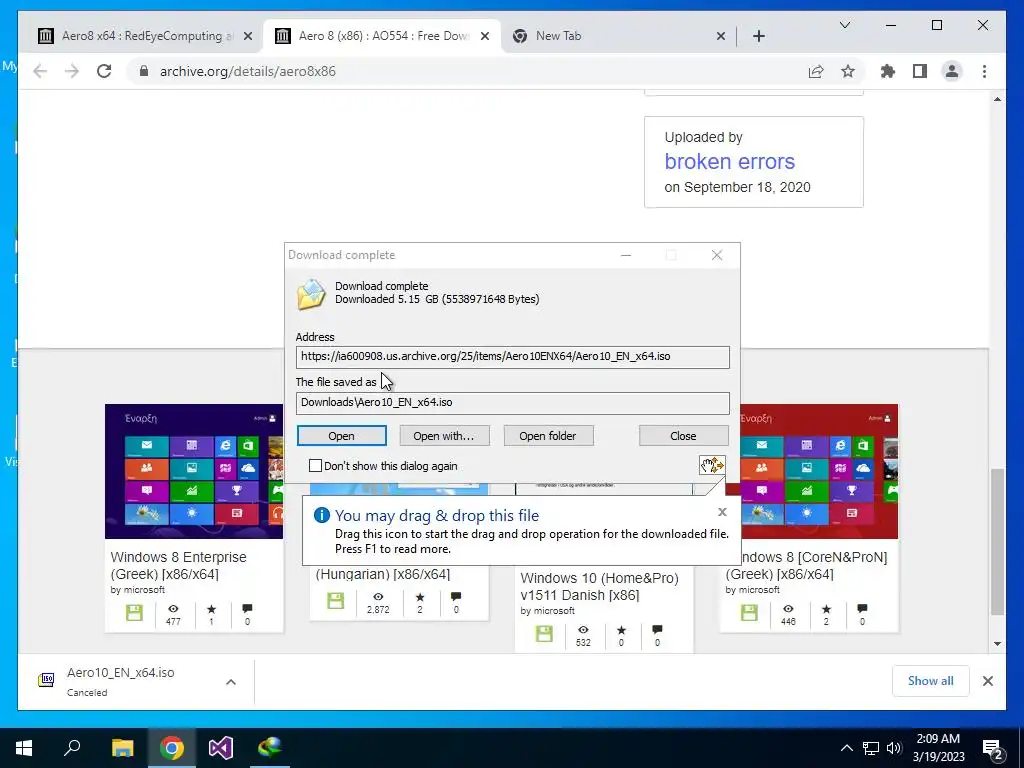Check Don't show this dialog again
The height and width of the screenshot is (768, 1024).
[x=315, y=466]
